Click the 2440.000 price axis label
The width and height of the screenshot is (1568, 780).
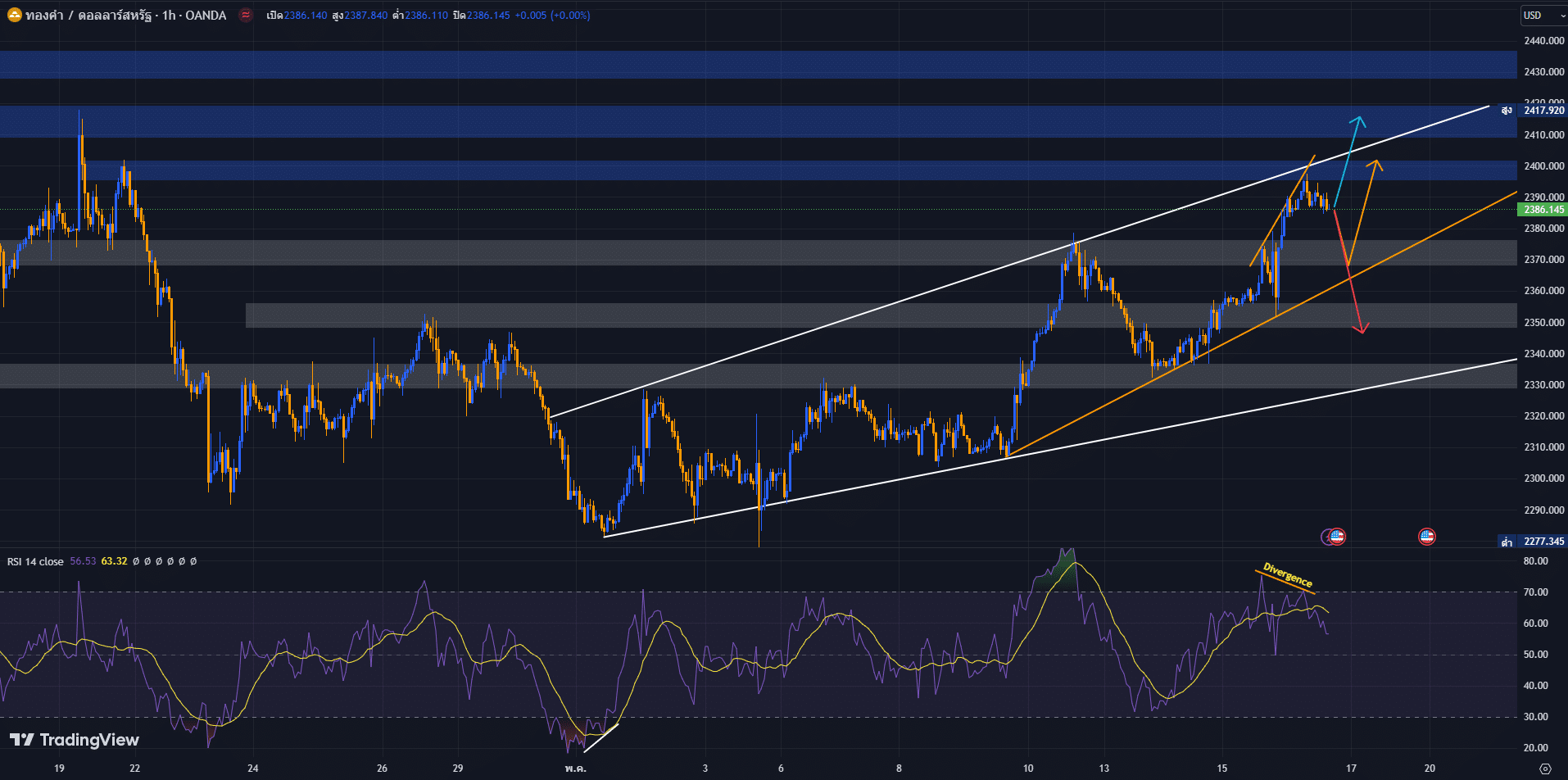(x=1544, y=40)
